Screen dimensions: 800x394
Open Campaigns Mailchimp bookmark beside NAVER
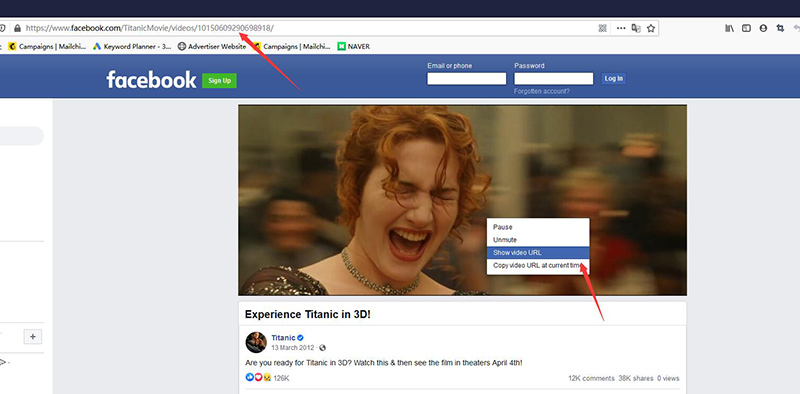(292, 46)
